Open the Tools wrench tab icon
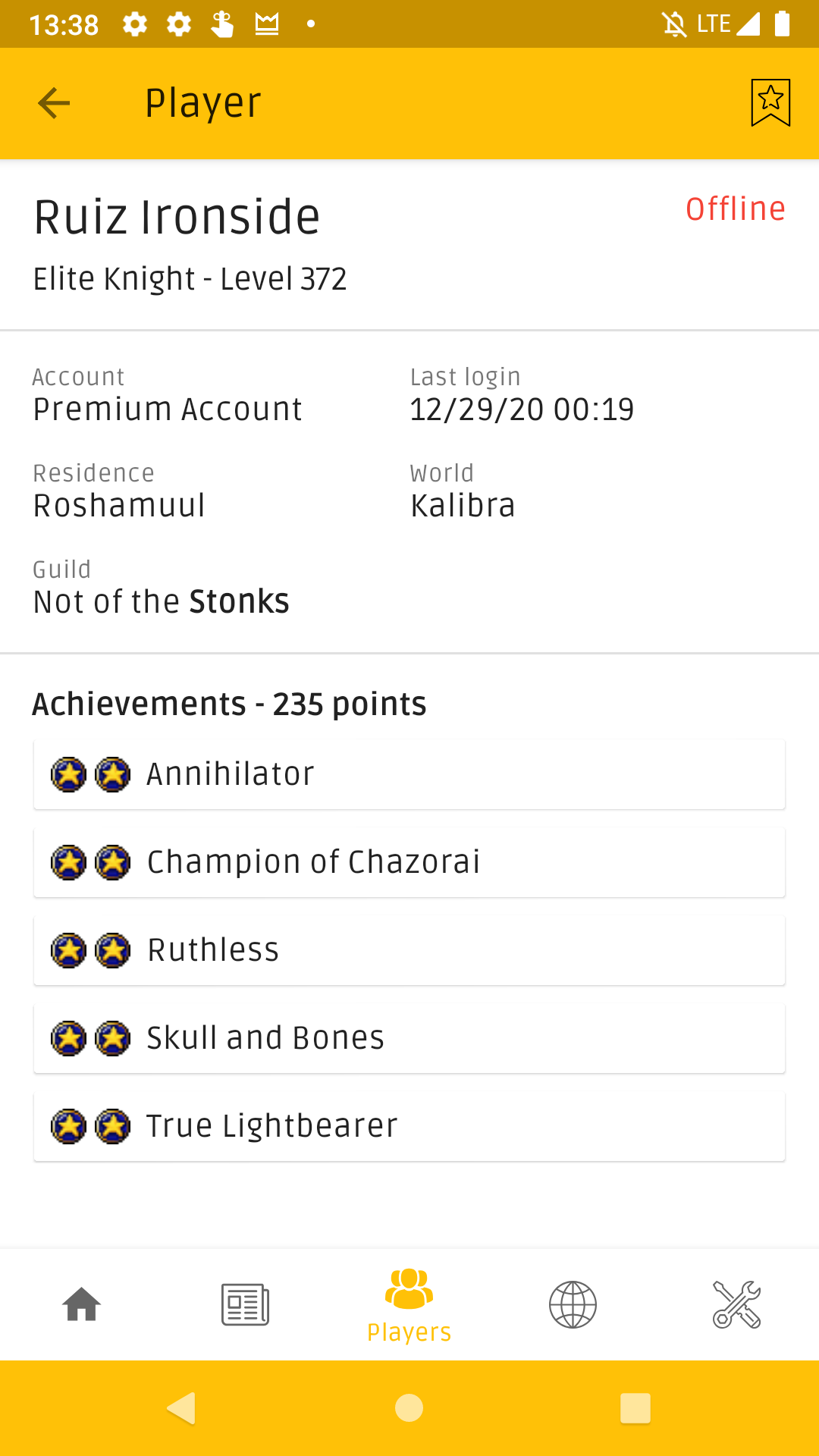The image size is (819, 1456). pyautogui.click(x=736, y=1304)
